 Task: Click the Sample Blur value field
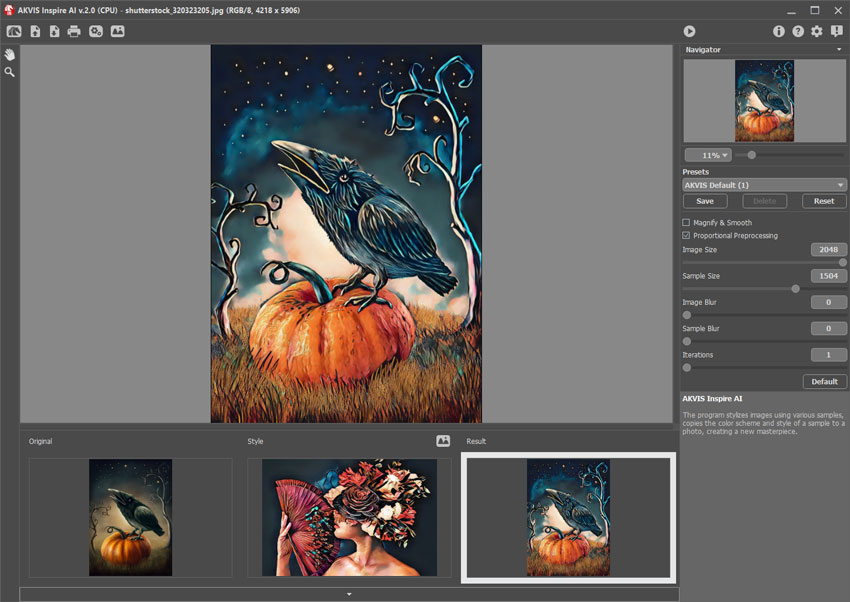click(x=828, y=329)
